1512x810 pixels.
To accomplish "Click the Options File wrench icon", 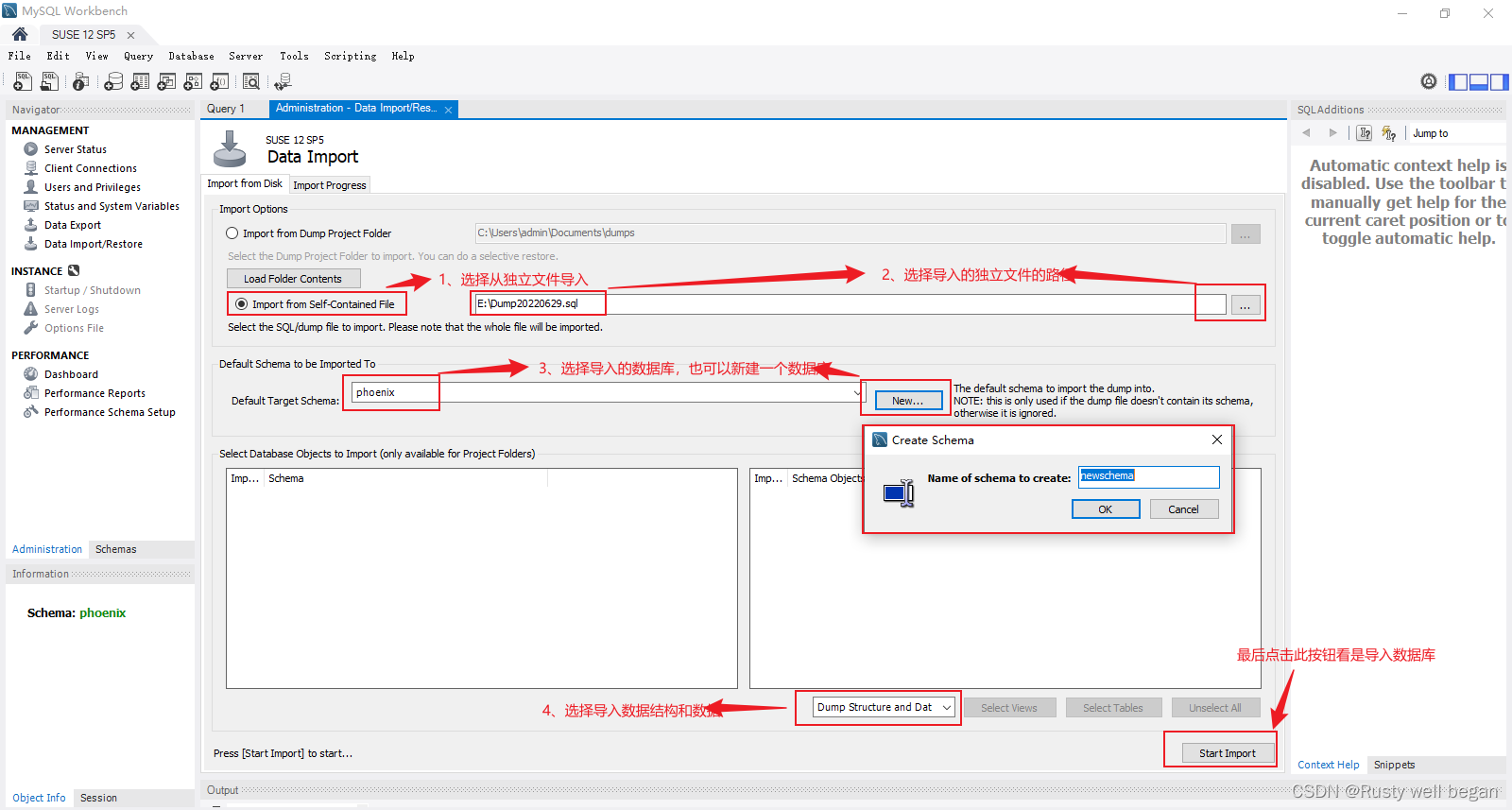I will 31,328.
